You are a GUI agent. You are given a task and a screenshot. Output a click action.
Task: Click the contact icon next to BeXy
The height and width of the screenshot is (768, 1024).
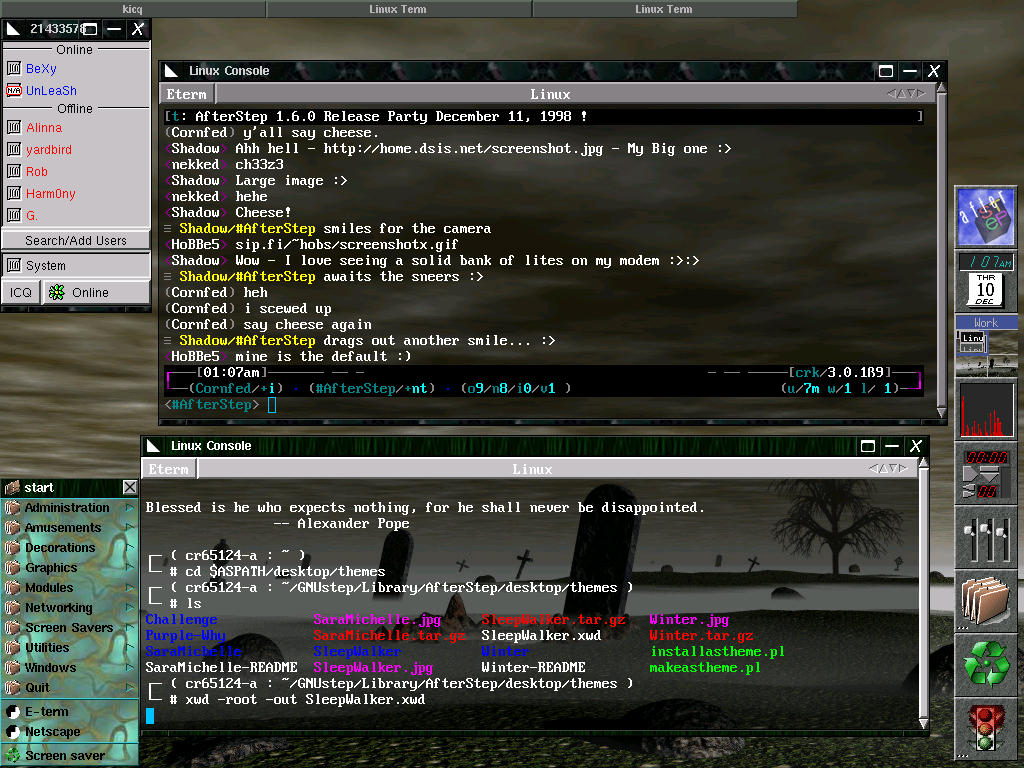(14, 69)
